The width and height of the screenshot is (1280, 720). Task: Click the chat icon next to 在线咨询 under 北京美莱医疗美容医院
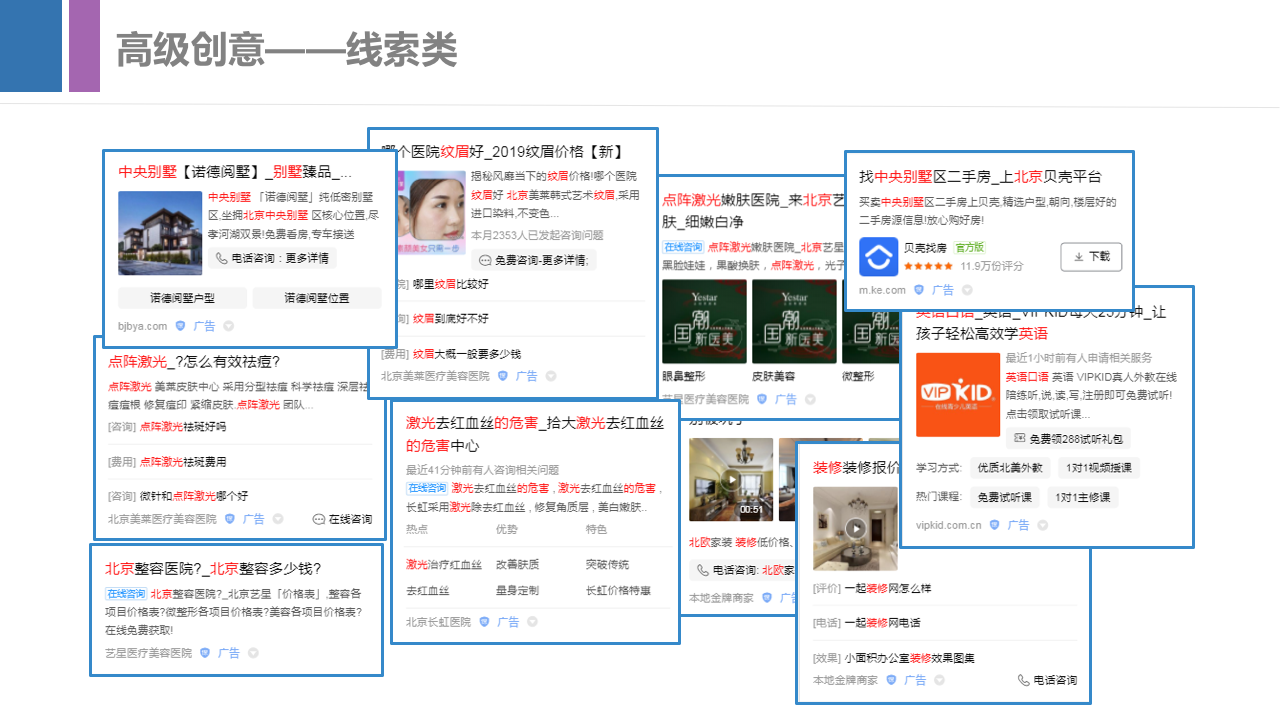pos(318,519)
